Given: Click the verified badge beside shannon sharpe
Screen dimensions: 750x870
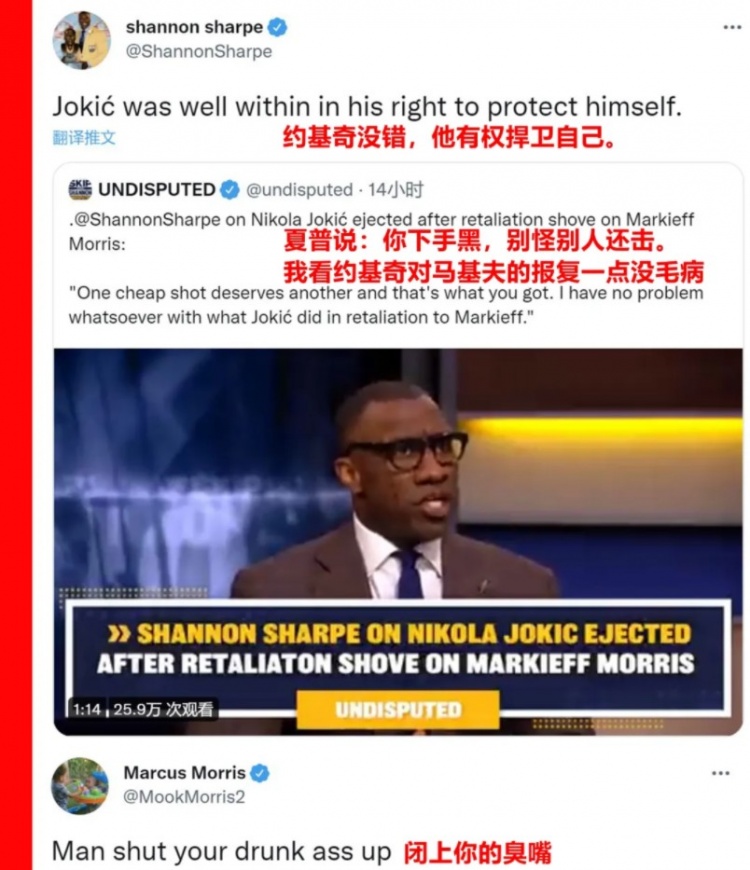Looking at the screenshot, I should pyautogui.click(x=277, y=27).
